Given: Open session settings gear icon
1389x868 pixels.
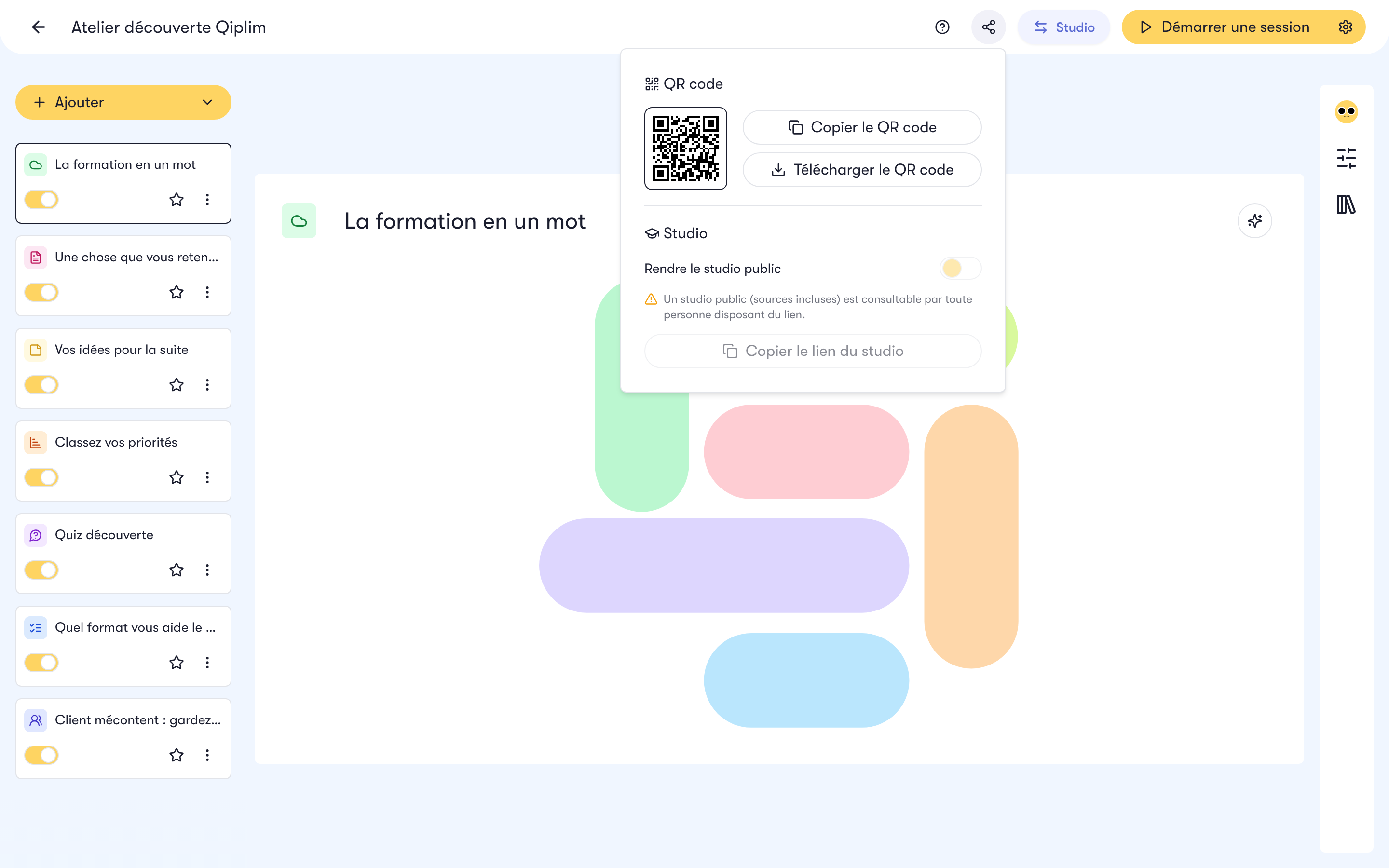Looking at the screenshot, I should click(1346, 27).
